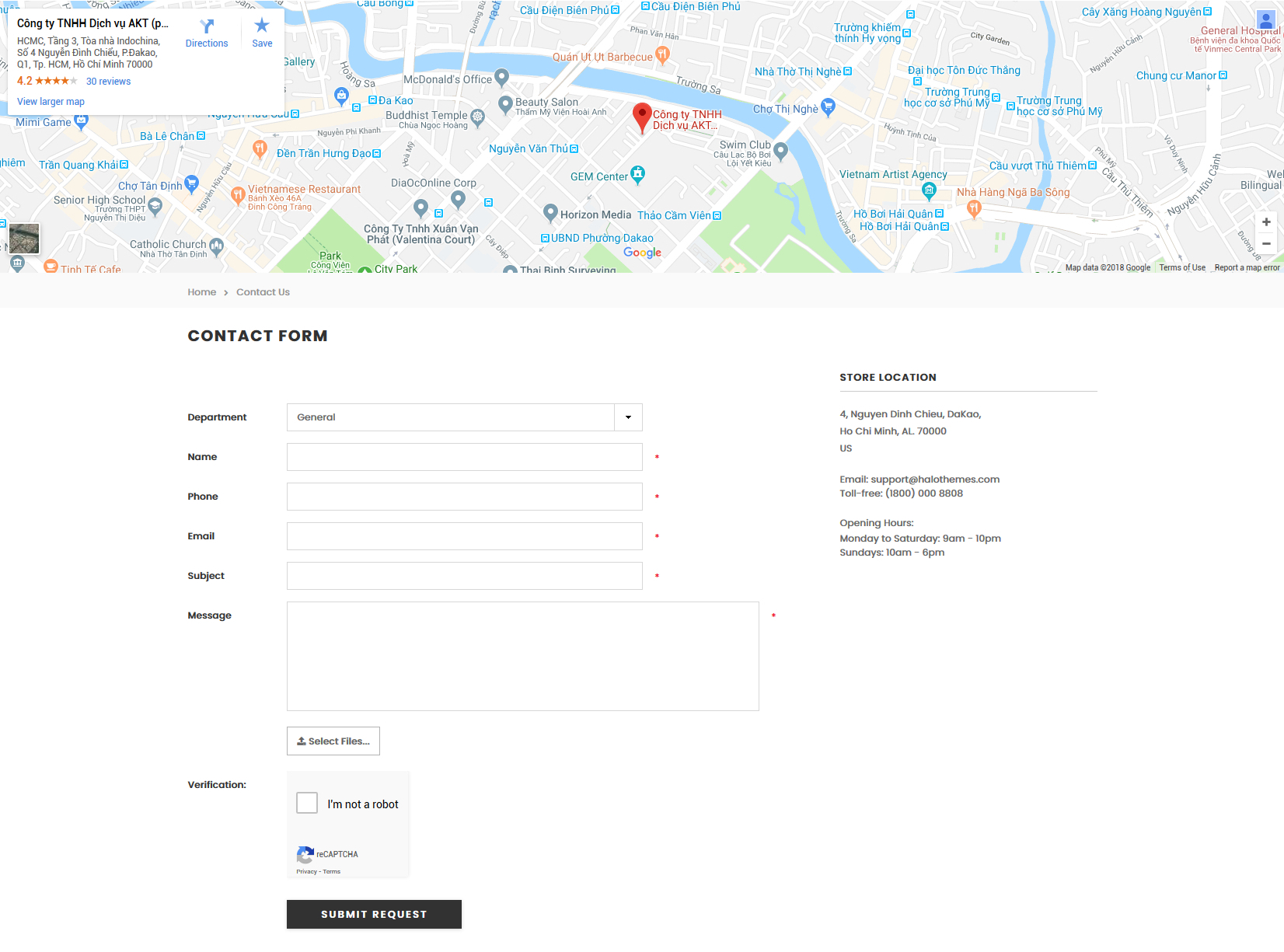Go to Home breadcrumb link
Viewport: 1284px width, 952px height.
coord(201,292)
